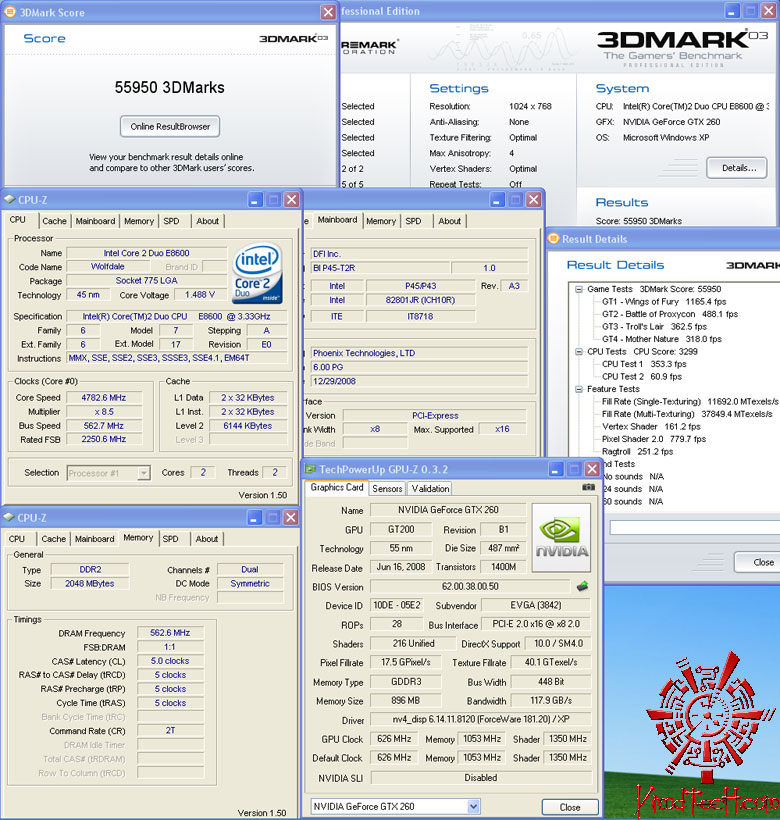Collapse the Feature Tests tree node

coord(579,389)
